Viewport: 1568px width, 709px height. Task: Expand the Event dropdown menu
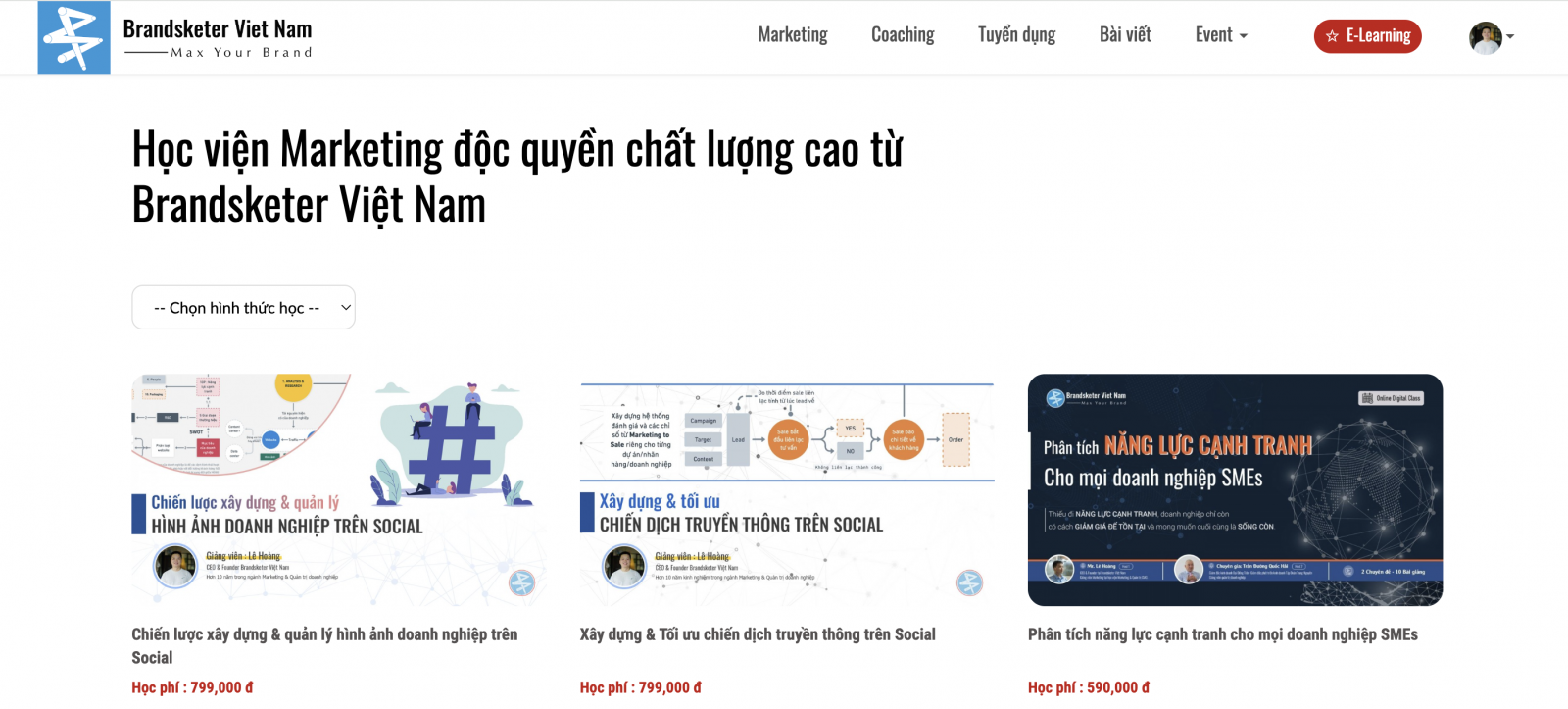click(x=1221, y=35)
